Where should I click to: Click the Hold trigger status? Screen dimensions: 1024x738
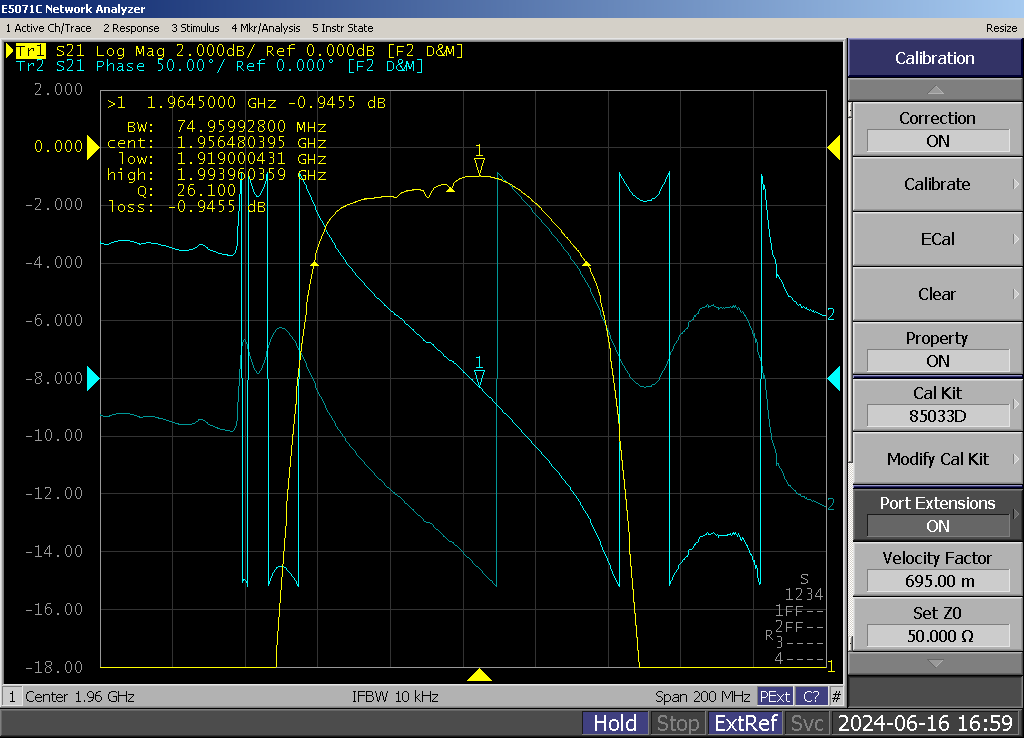(615, 723)
